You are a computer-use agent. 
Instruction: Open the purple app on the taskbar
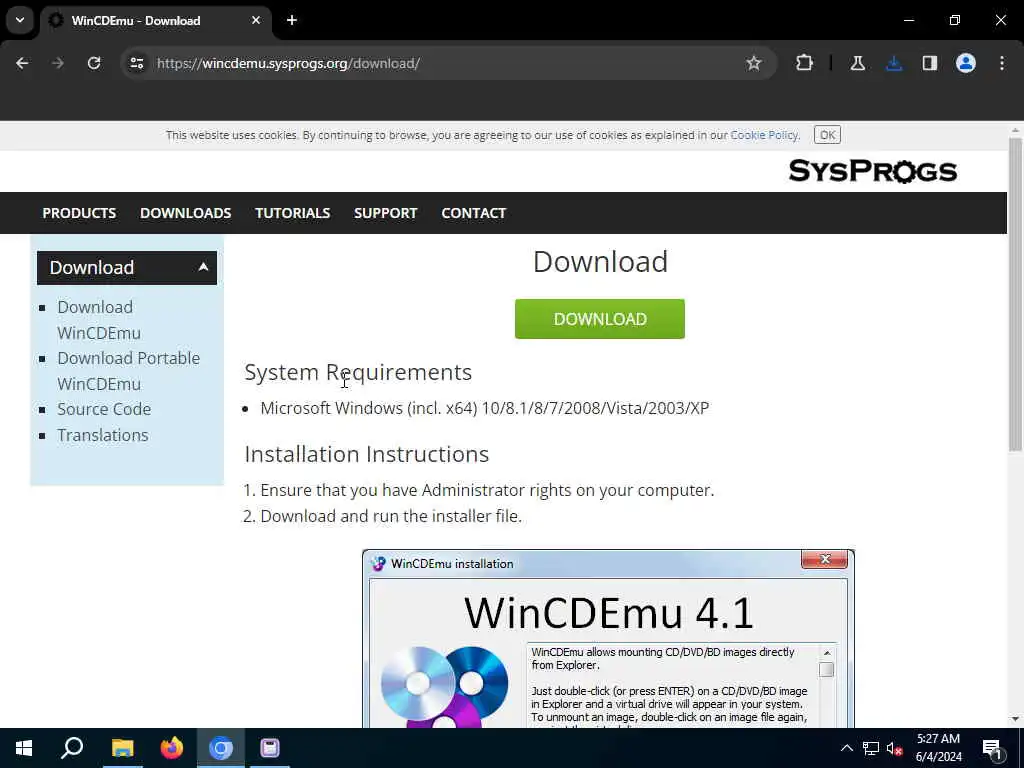click(x=270, y=748)
